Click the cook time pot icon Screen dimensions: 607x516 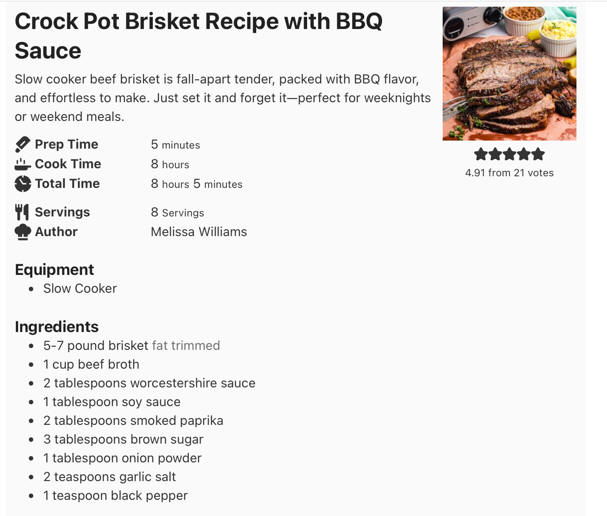click(23, 164)
